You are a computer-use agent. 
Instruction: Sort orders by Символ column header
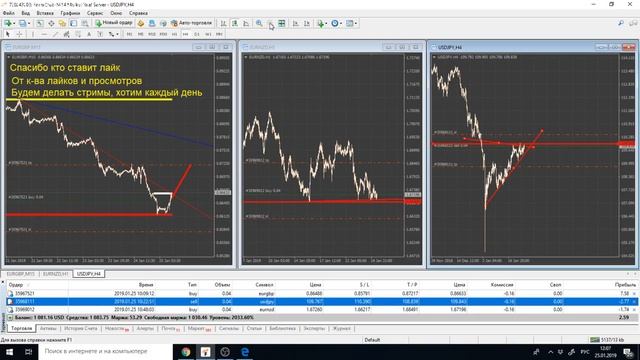point(264,285)
